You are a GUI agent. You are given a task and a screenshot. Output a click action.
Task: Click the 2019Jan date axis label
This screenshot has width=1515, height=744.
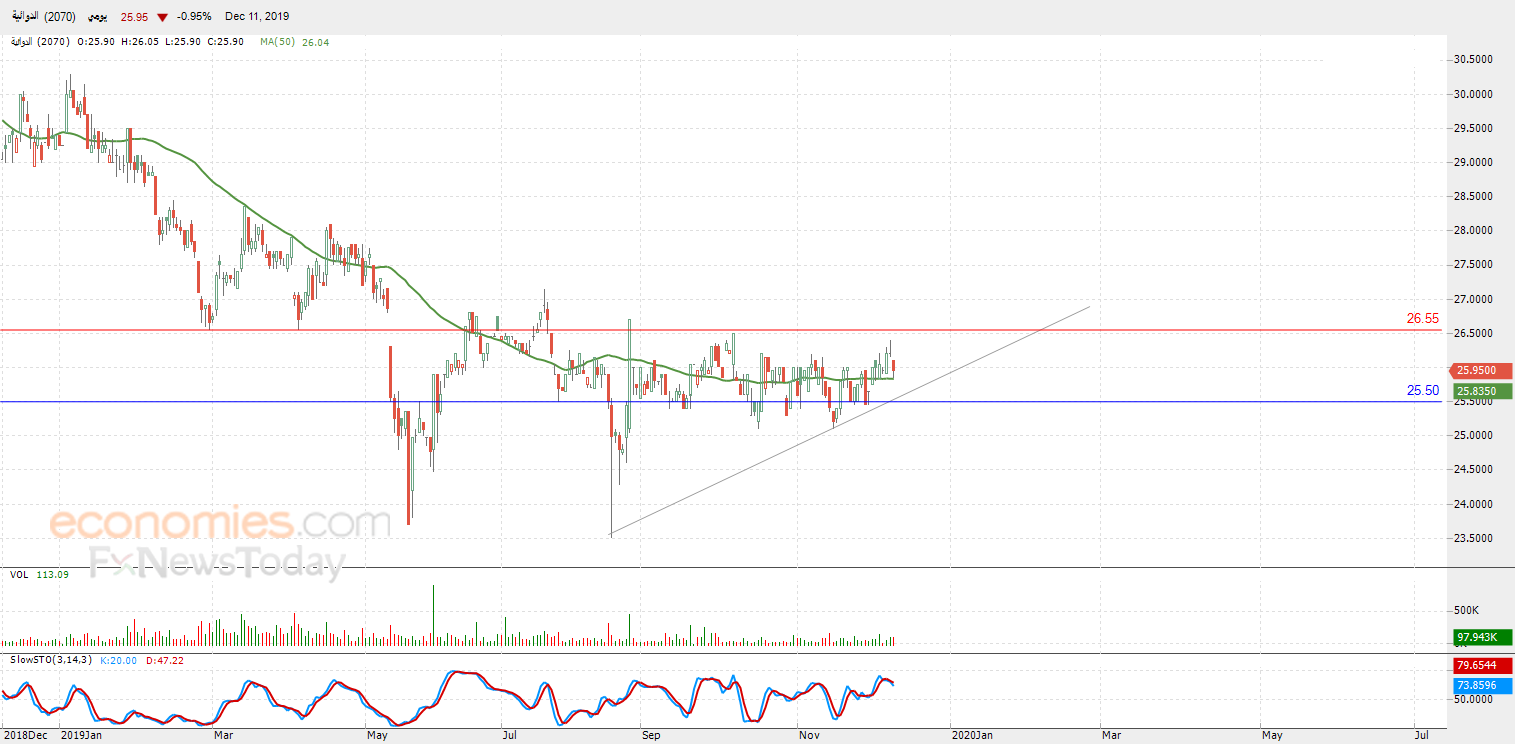tap(81, 735)
